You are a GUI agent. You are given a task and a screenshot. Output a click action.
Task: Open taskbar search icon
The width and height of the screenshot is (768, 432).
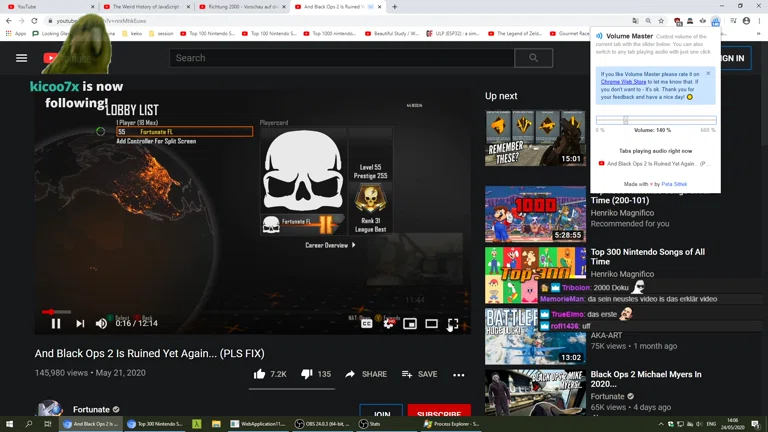click(28, 424)
